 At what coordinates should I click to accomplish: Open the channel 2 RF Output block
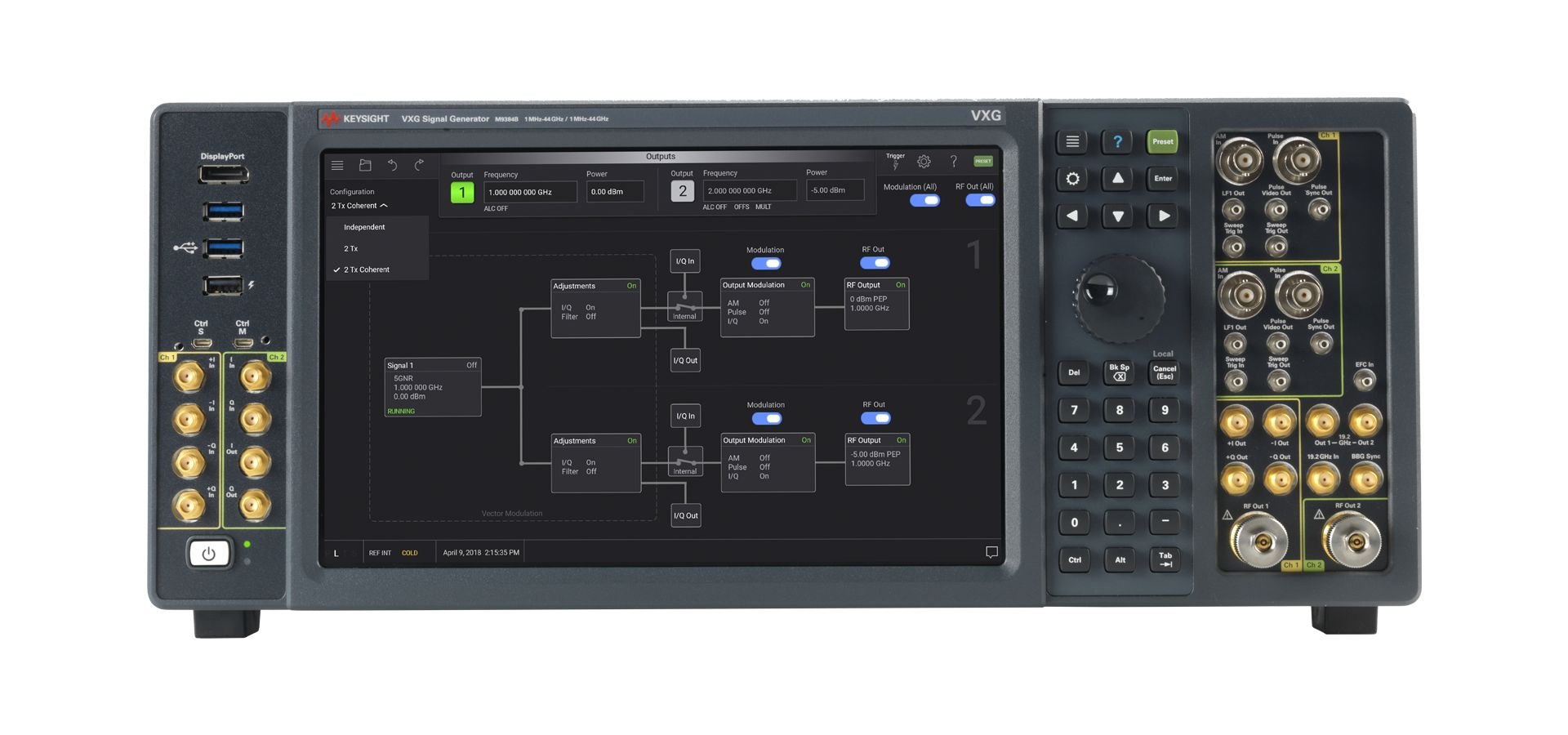tap(877, 460)
